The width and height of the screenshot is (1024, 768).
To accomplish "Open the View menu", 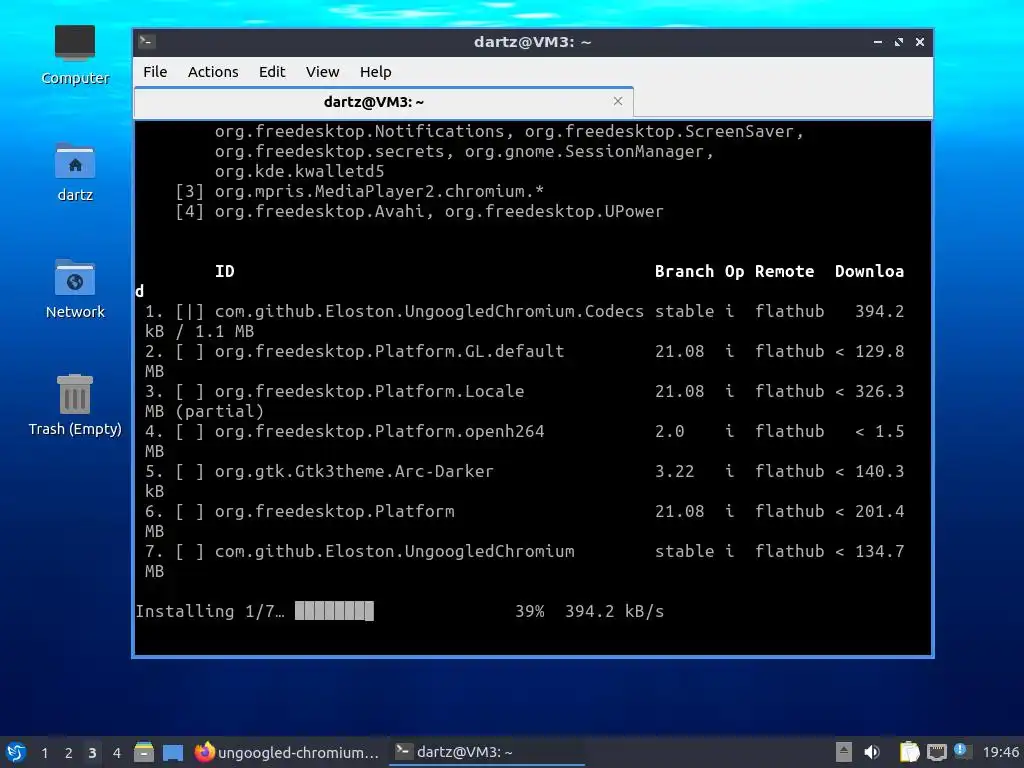I will pos(323,72).
